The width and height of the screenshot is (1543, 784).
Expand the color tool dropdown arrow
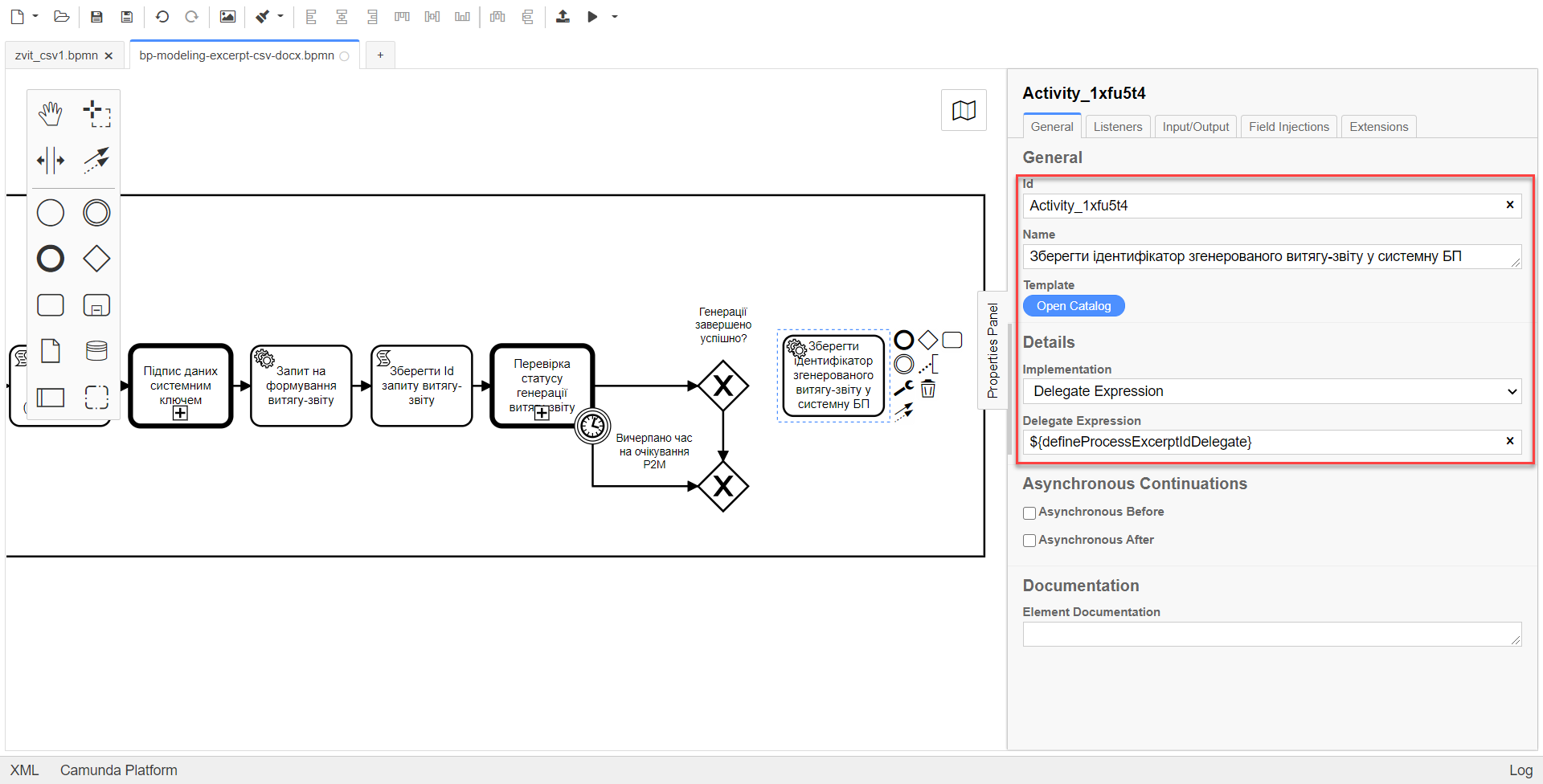(x=280, y=16)
